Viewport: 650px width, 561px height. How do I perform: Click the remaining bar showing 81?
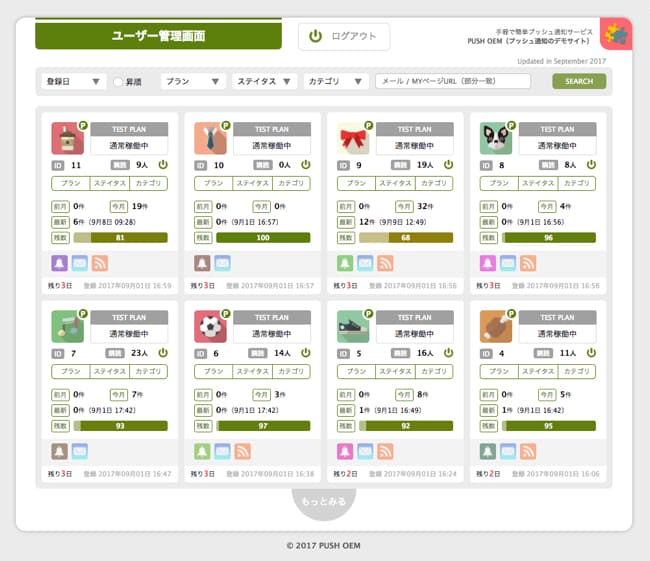[121, 238]
